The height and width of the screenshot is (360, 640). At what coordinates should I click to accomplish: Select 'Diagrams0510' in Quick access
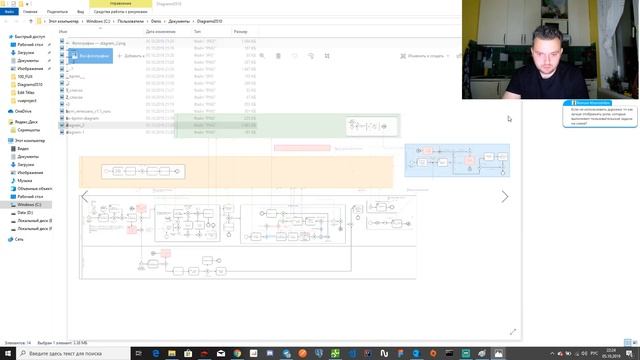click(29, 84)
